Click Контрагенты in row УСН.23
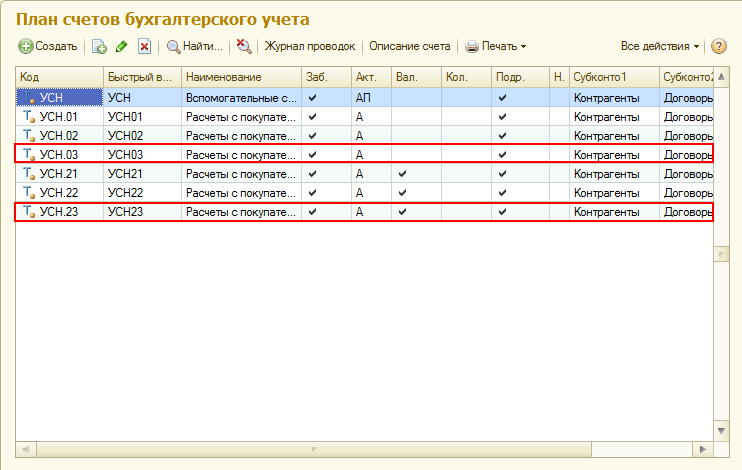Viewport: 742px width, 470px height. click(x=607, y=212)
